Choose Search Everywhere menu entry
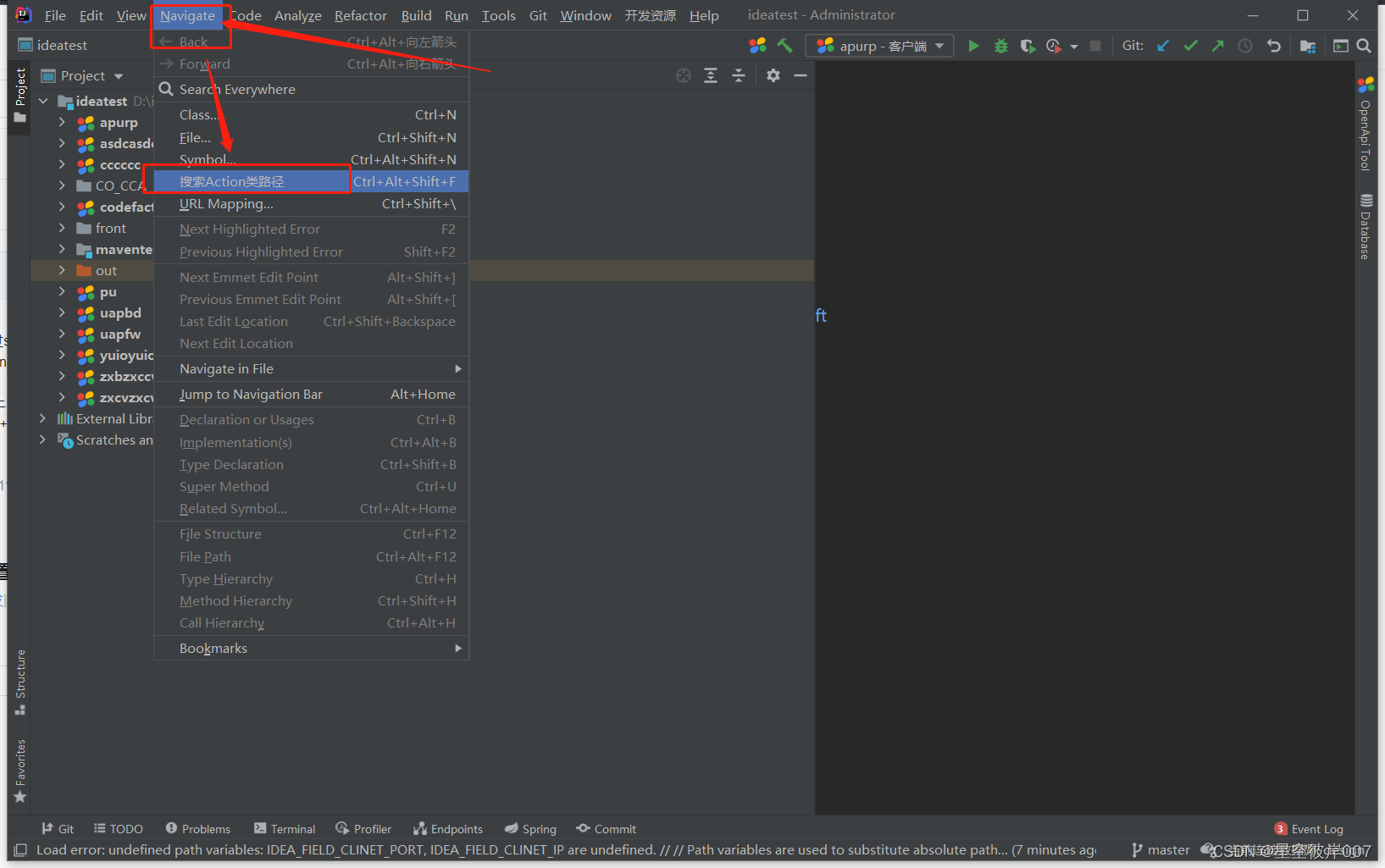The width and height of the screenshot is (1385, 868). click(311, 89)
